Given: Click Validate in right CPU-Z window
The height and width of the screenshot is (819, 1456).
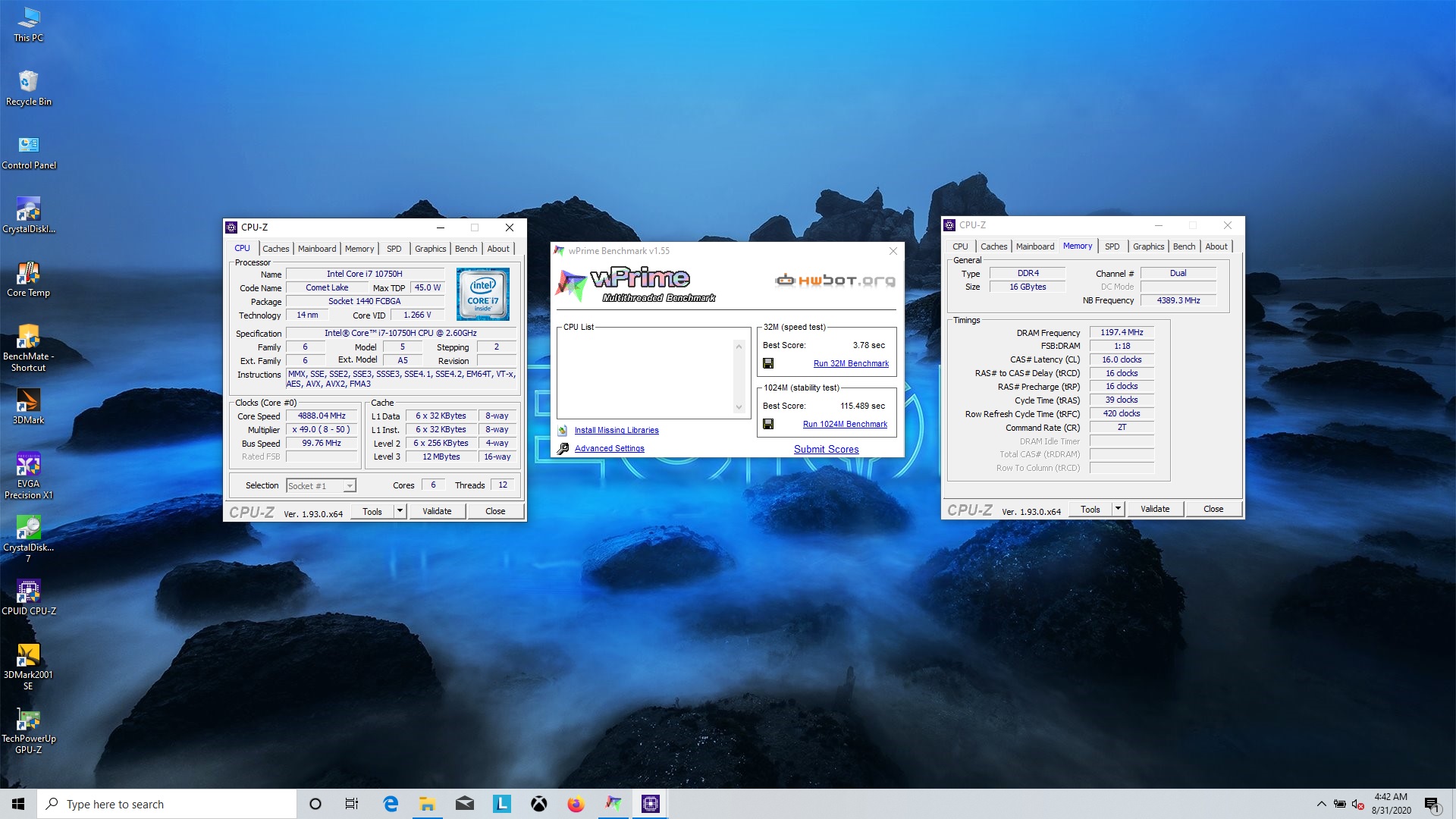Looking at the screenshot, I should (1155, 509).
